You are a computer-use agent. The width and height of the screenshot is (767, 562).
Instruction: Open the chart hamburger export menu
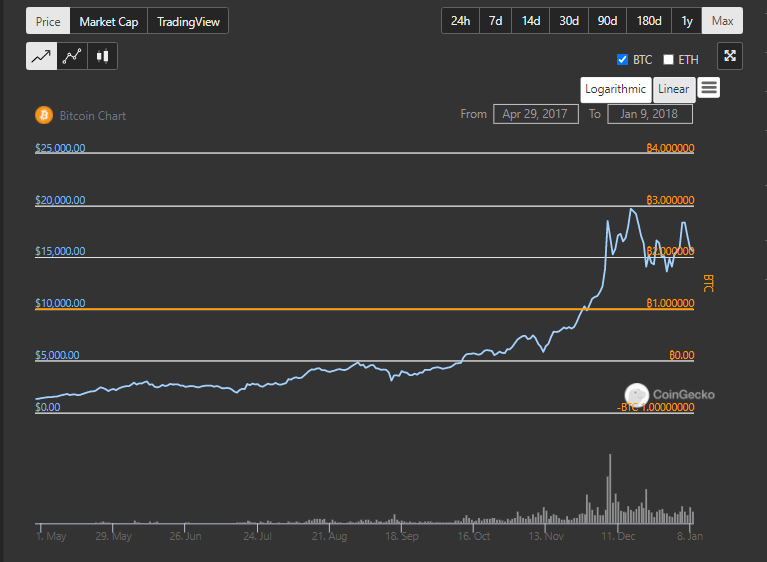[x=709, y=88]
